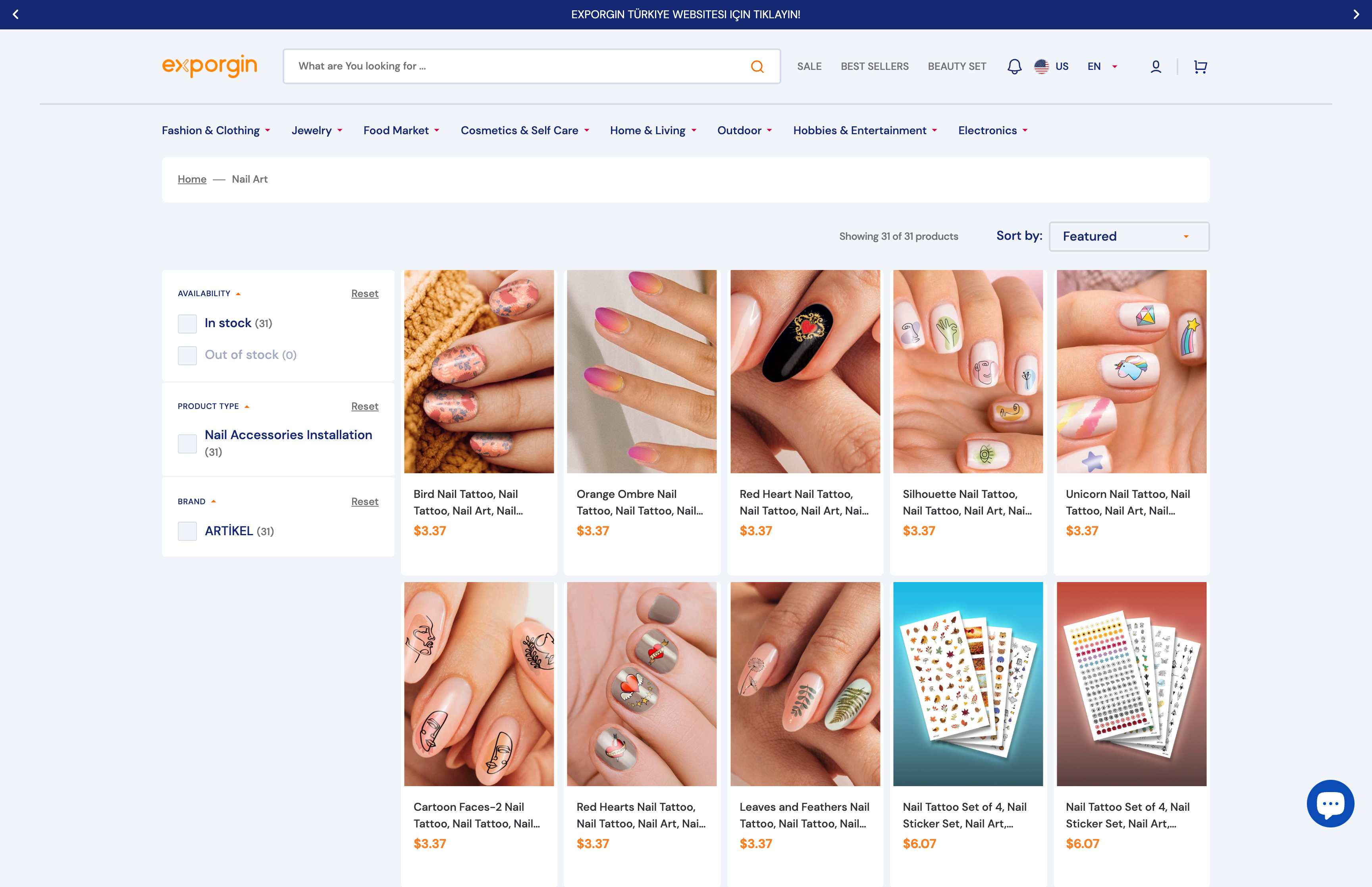Open notifications via the bell icon

point(1014,66)
